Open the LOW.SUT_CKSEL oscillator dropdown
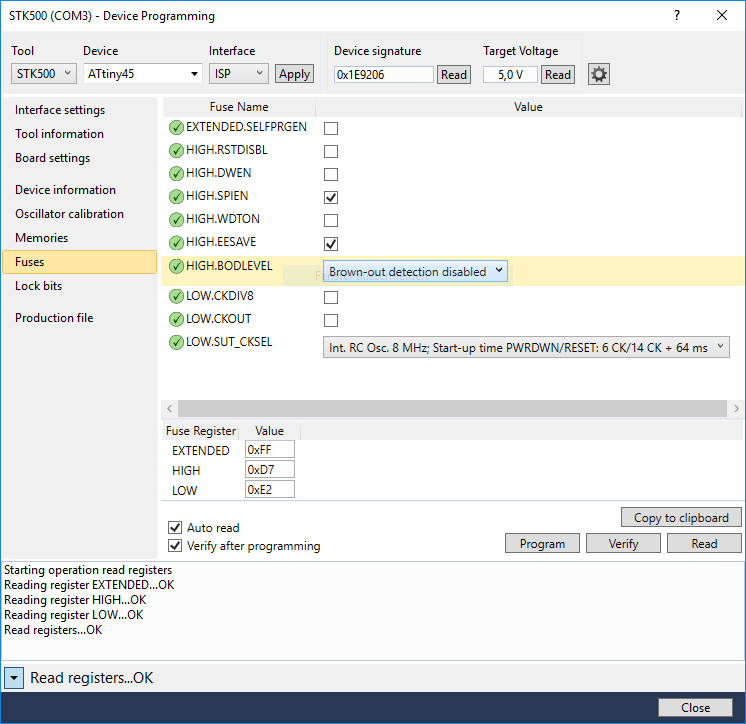This screenshot has width=746, height=724. pyautogui.click(x=526, y=347)
